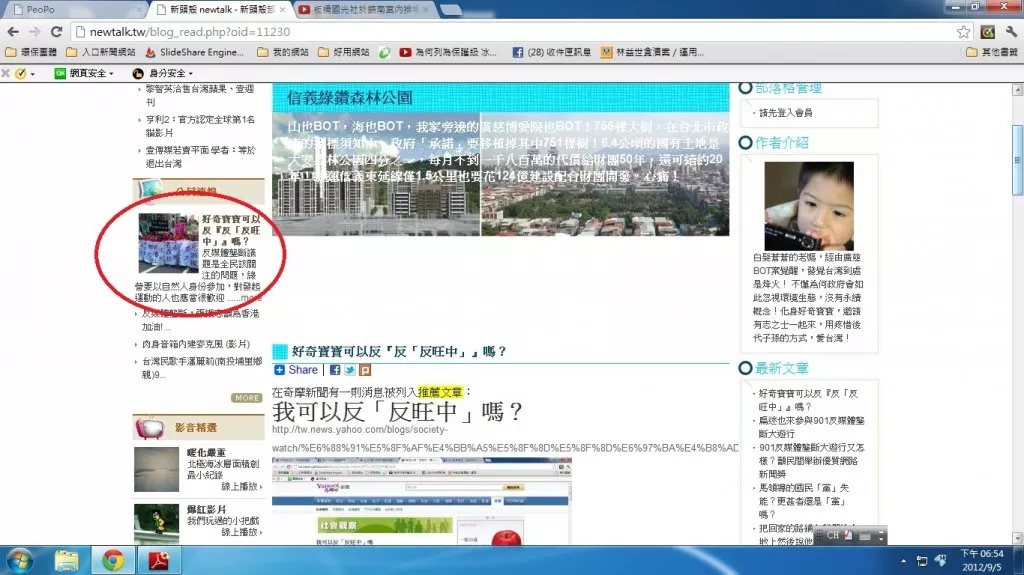Open the 部落格管理 section heading
This screenshot has width=1024, height=575.
[x=788, y=88]
